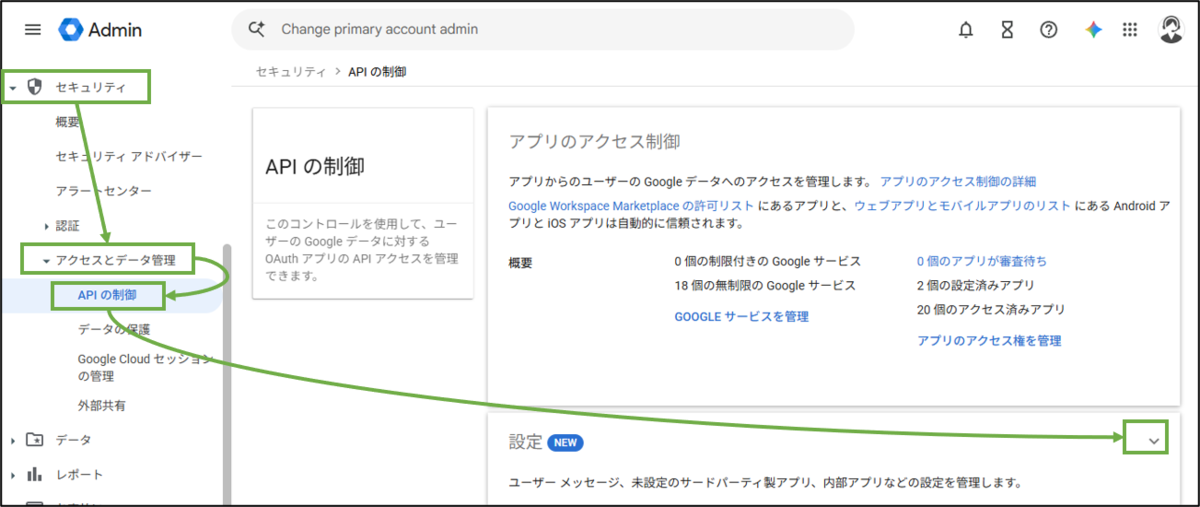Open ウェブアプリとモバイルアプリのリスト link
1200x507 pixels.
tap(962, 205)
